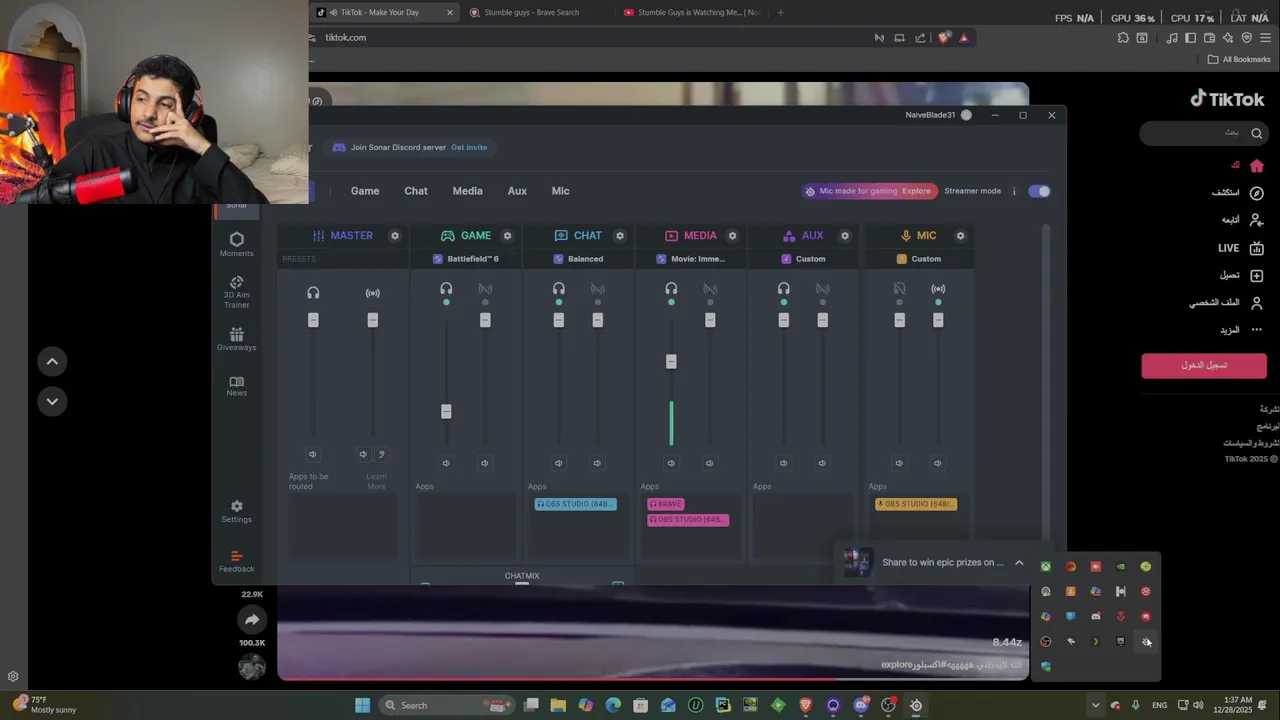
Task: Go to previous TikTok video
Action: pos(52,361)
